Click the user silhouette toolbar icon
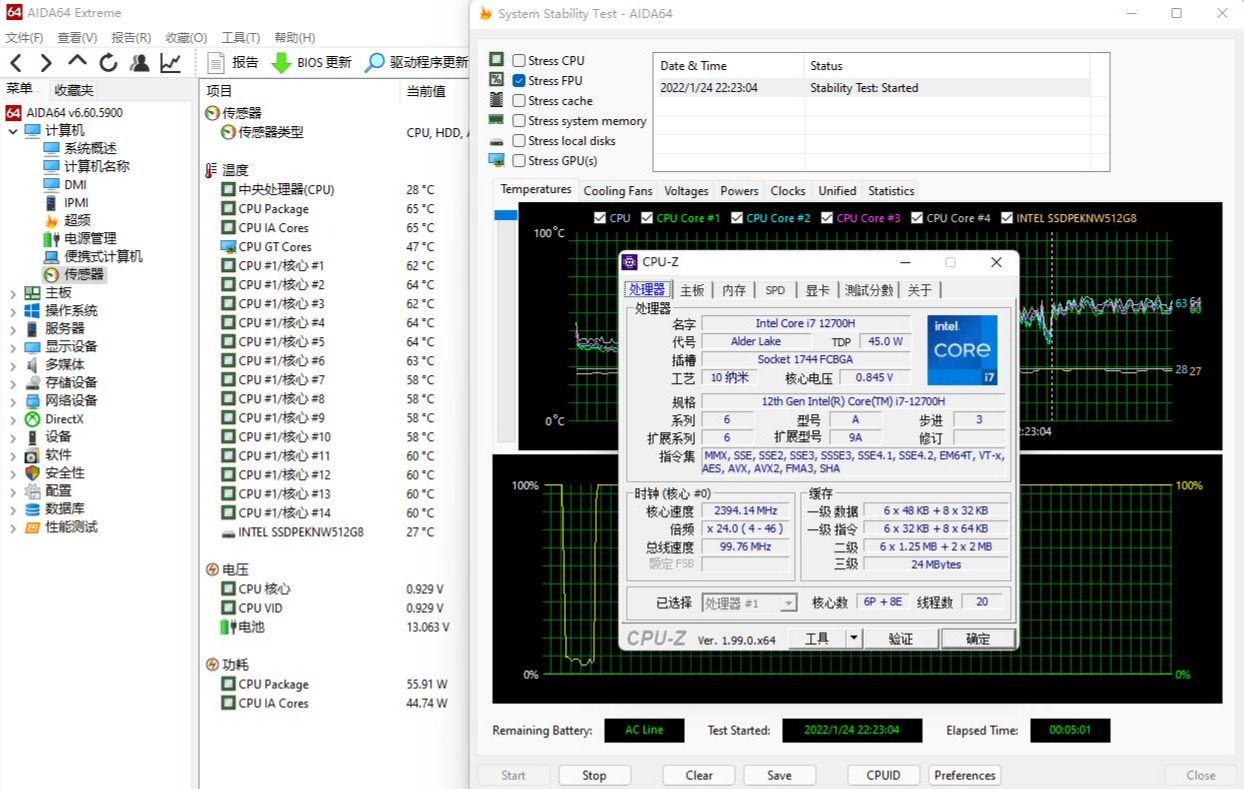This screenshot has width=1244, height=789. [x=139, y=63]
